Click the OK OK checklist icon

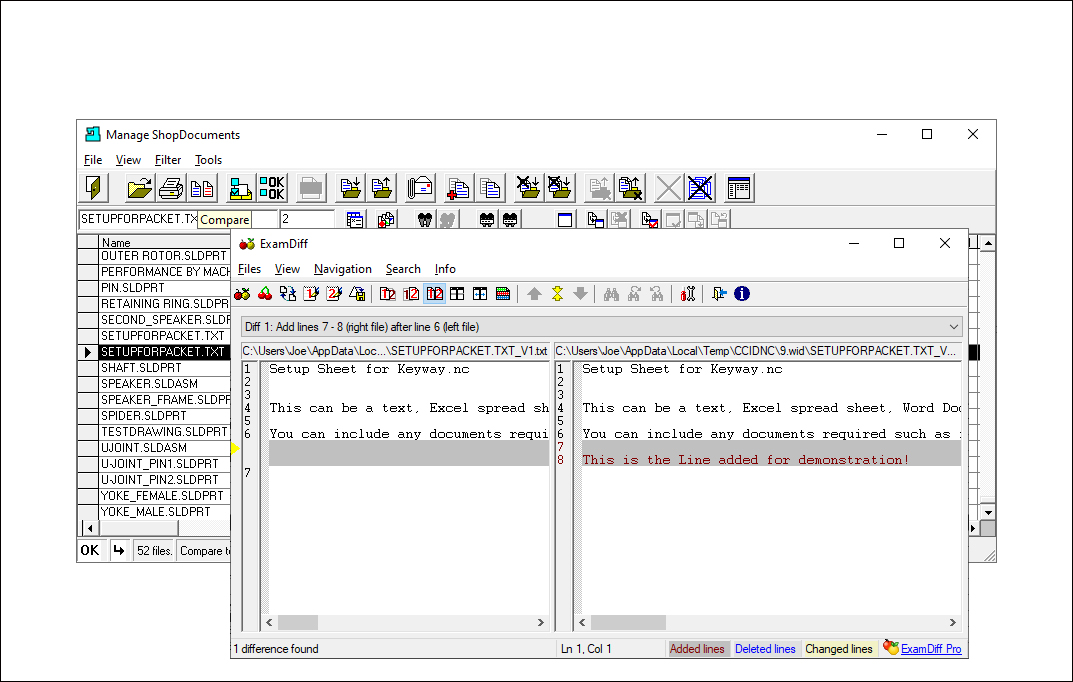[x=272, y=187]
